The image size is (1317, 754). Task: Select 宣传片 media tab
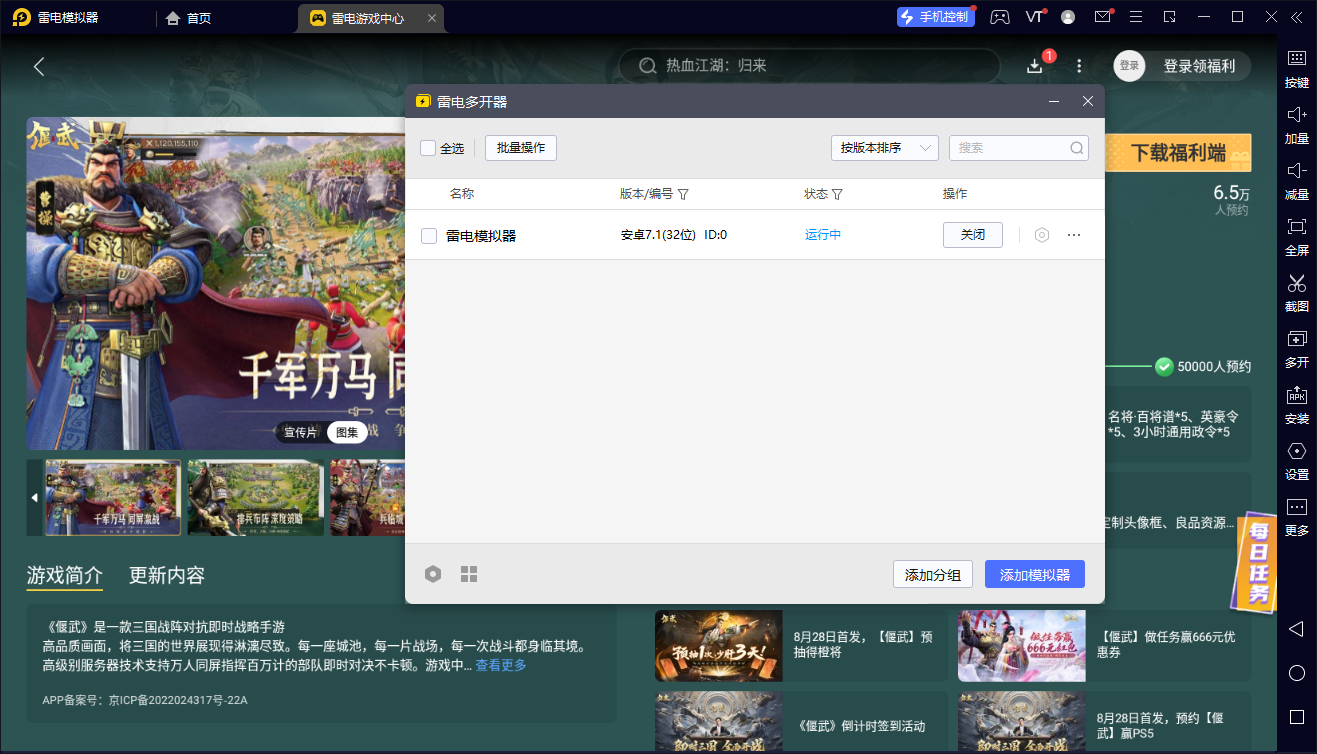point(300,432)
